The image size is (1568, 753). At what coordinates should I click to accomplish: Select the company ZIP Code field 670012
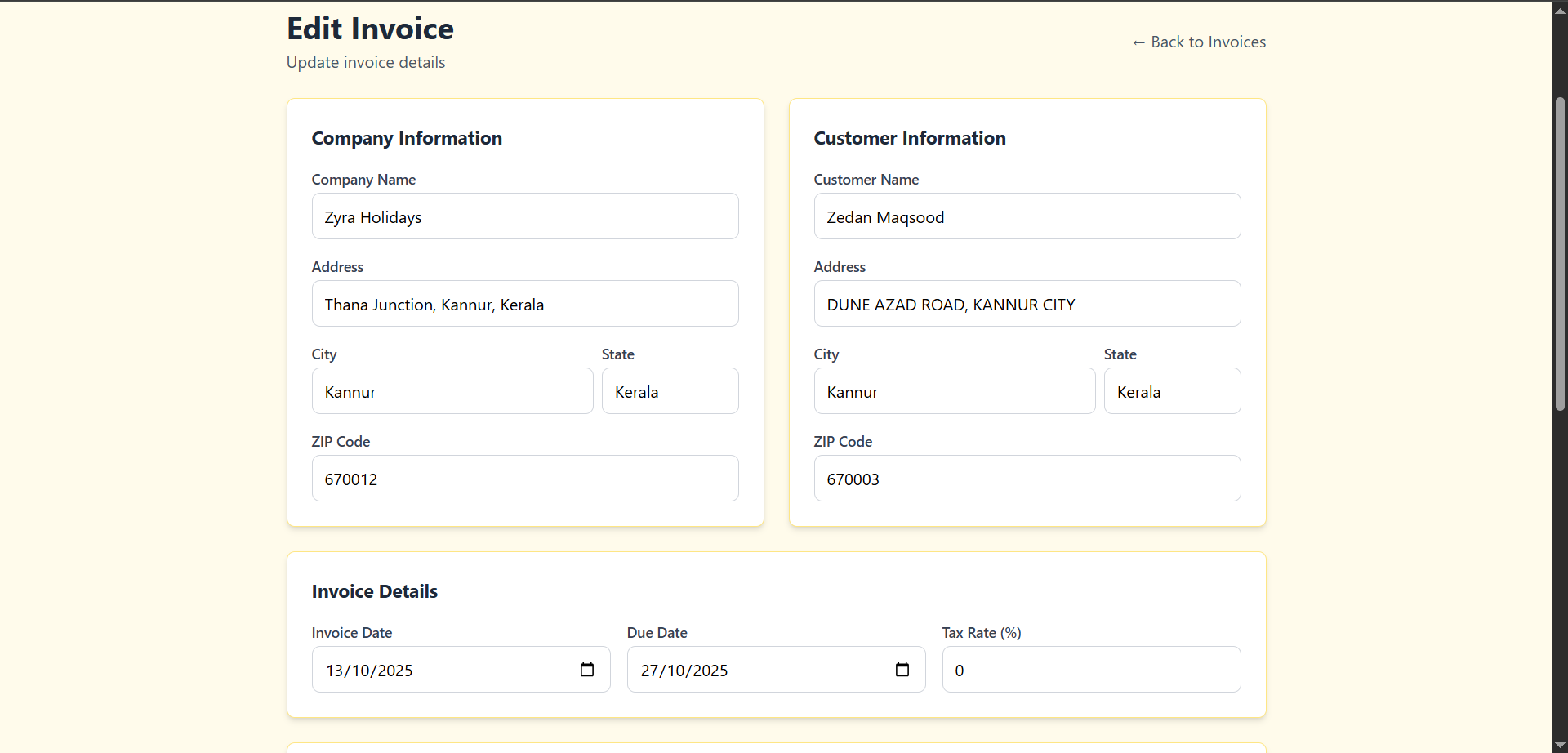click(525, 479)
